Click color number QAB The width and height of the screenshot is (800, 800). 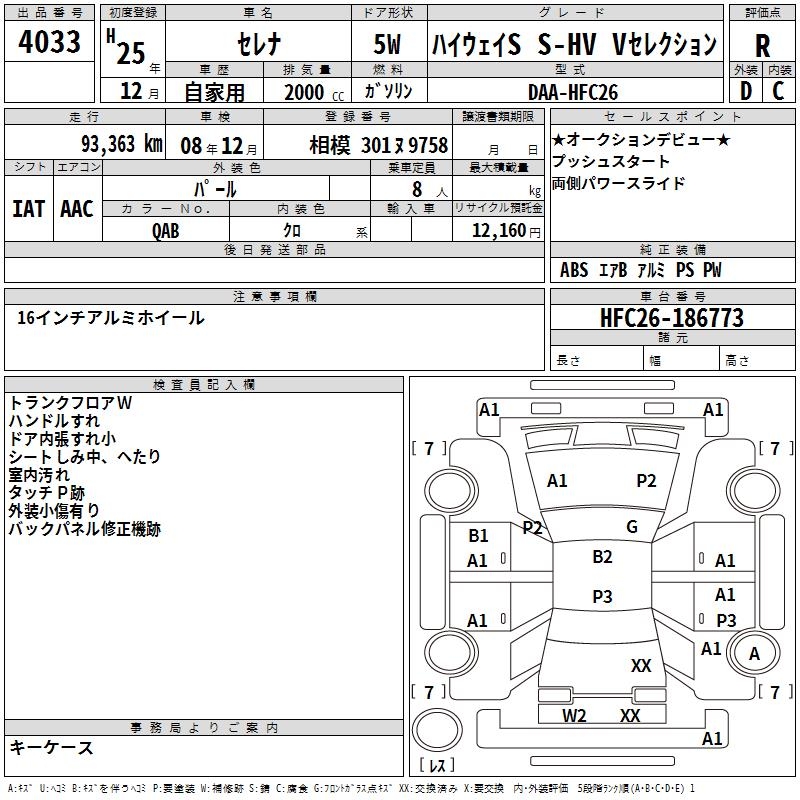(165, 231)
